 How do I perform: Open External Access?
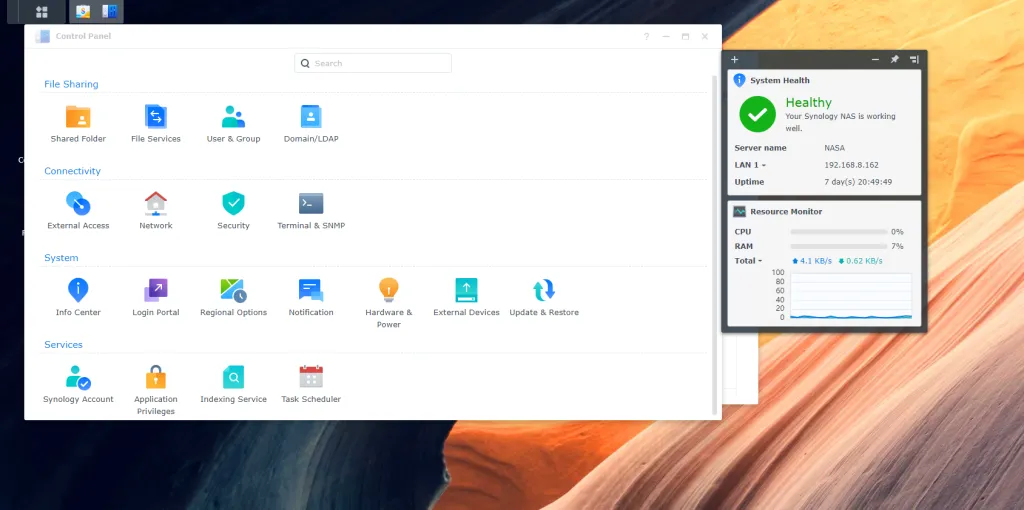coord(78,211)
